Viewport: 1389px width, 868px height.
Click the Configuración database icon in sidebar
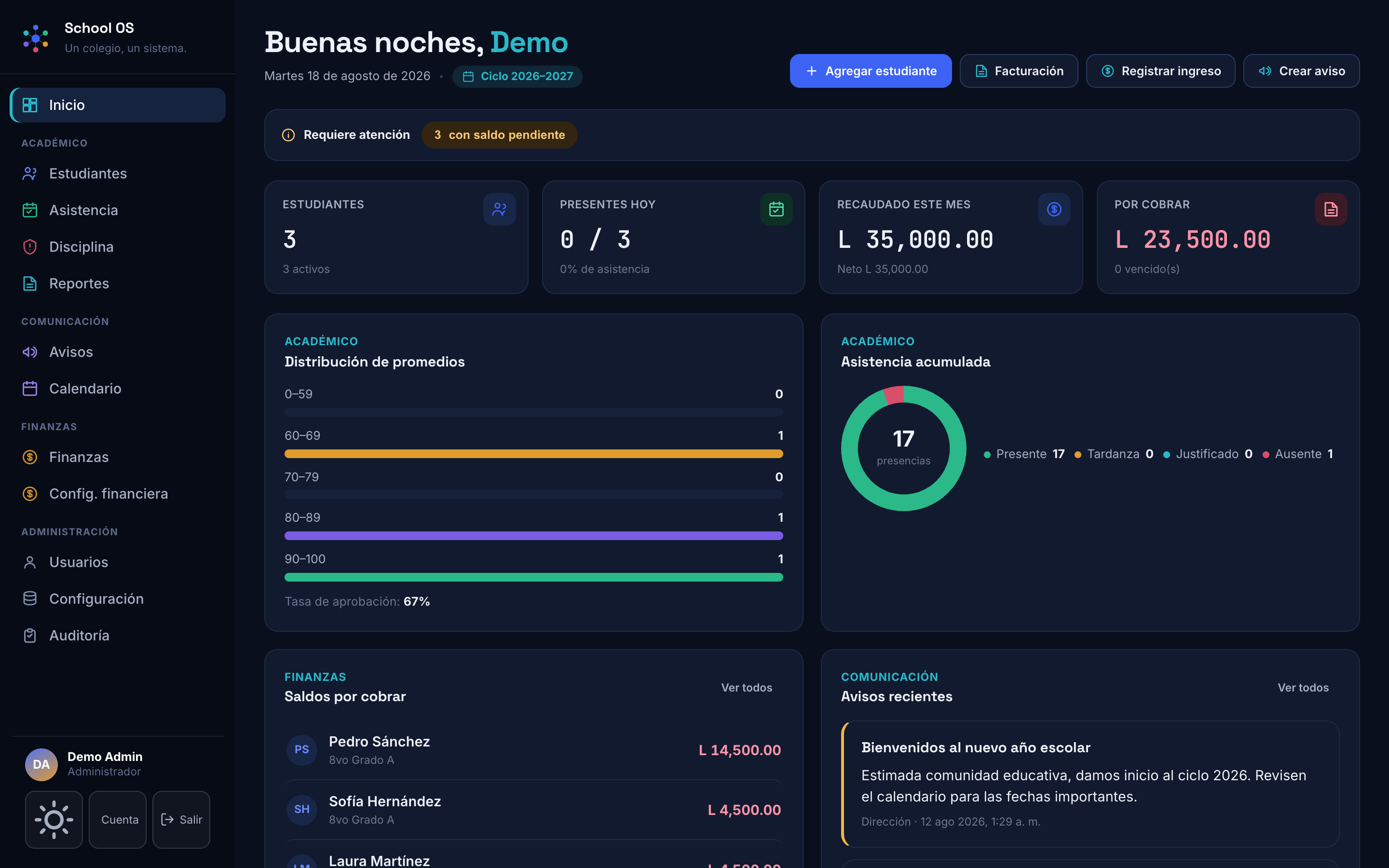tap(30, 599)
